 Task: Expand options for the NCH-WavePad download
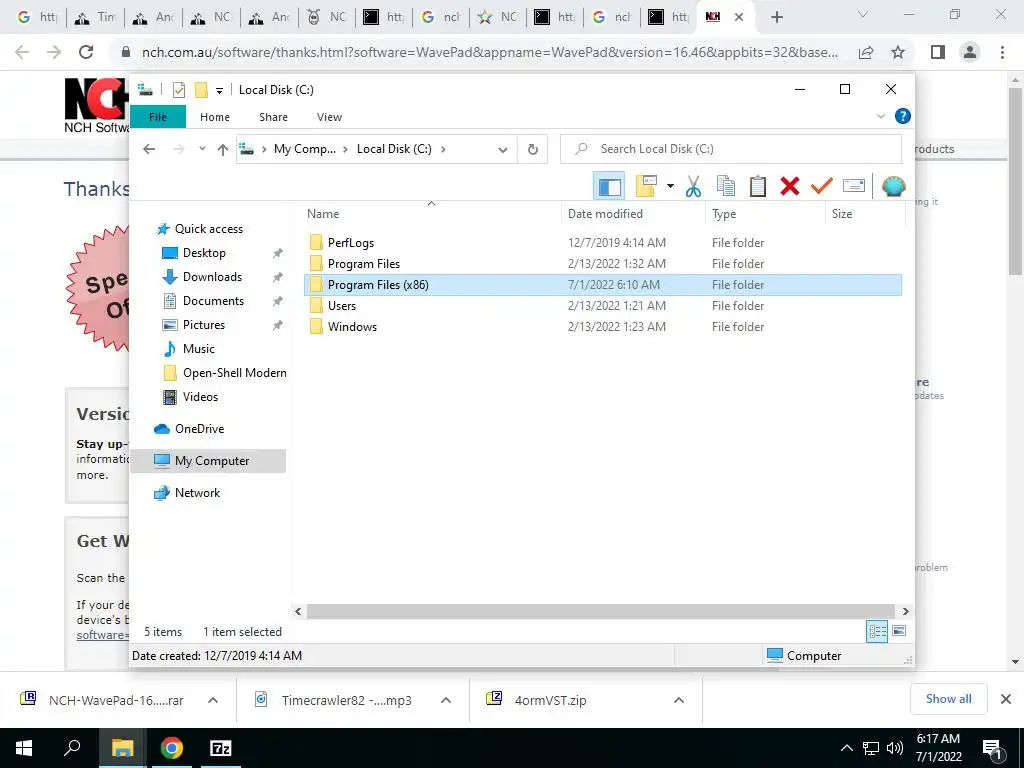click(213, 700)
